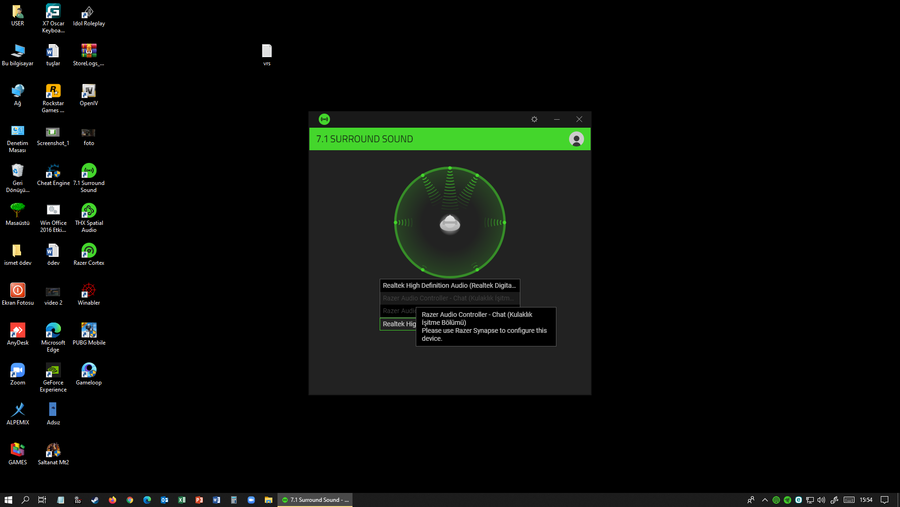Launch PowerPoint from taskbar
The image size is (900, 507).
click(x=199, y=500)
